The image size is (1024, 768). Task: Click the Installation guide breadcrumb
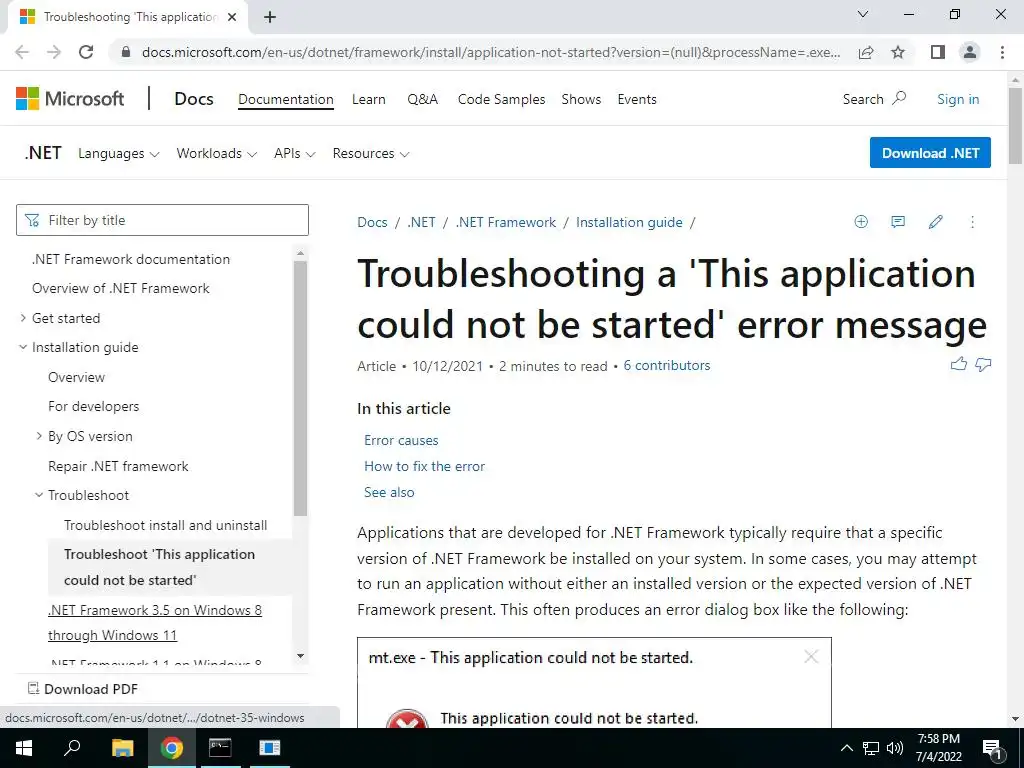click(x=630, y=222)
